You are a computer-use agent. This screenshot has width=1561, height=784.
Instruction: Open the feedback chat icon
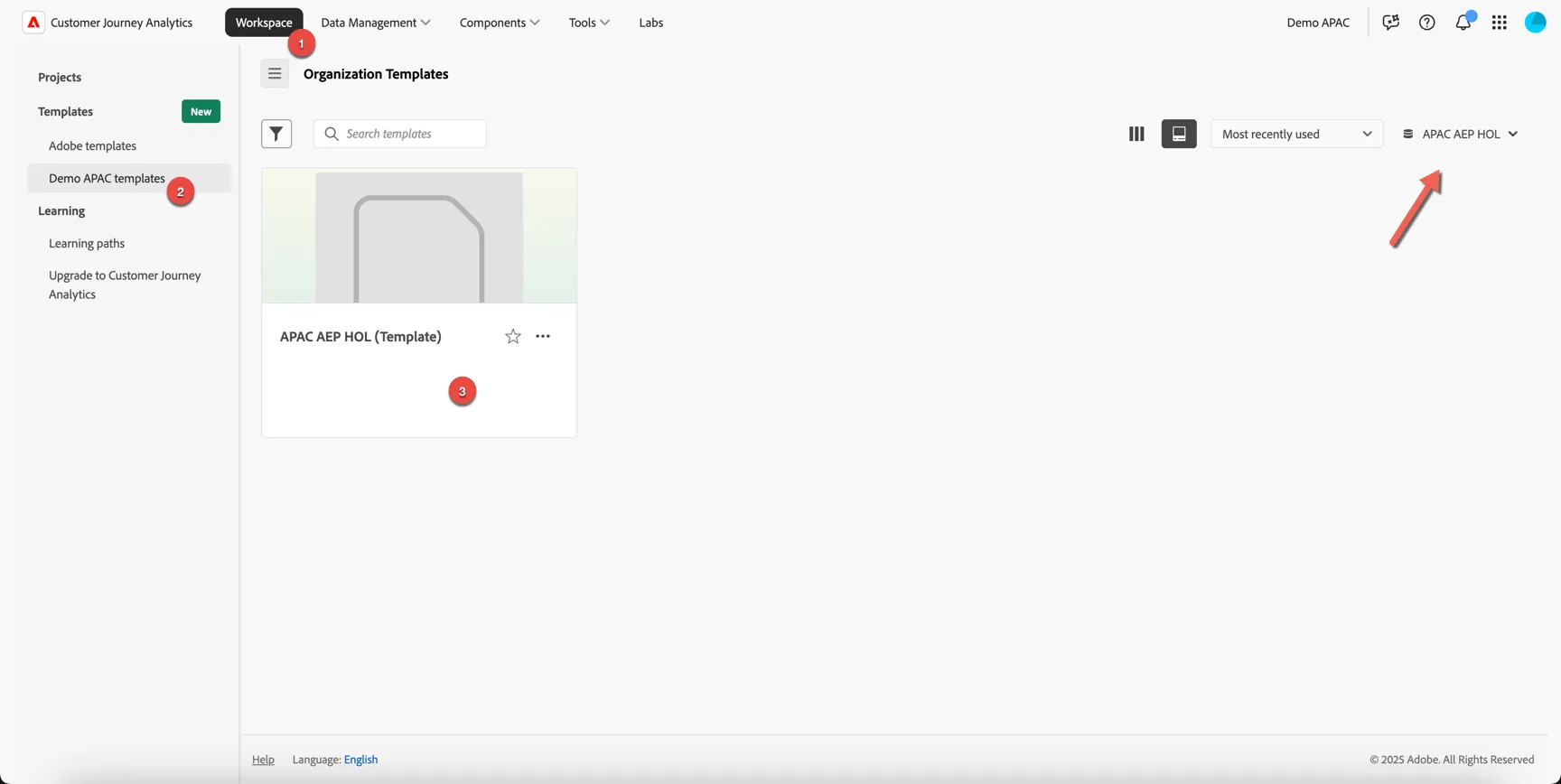tap(1390, 23)
